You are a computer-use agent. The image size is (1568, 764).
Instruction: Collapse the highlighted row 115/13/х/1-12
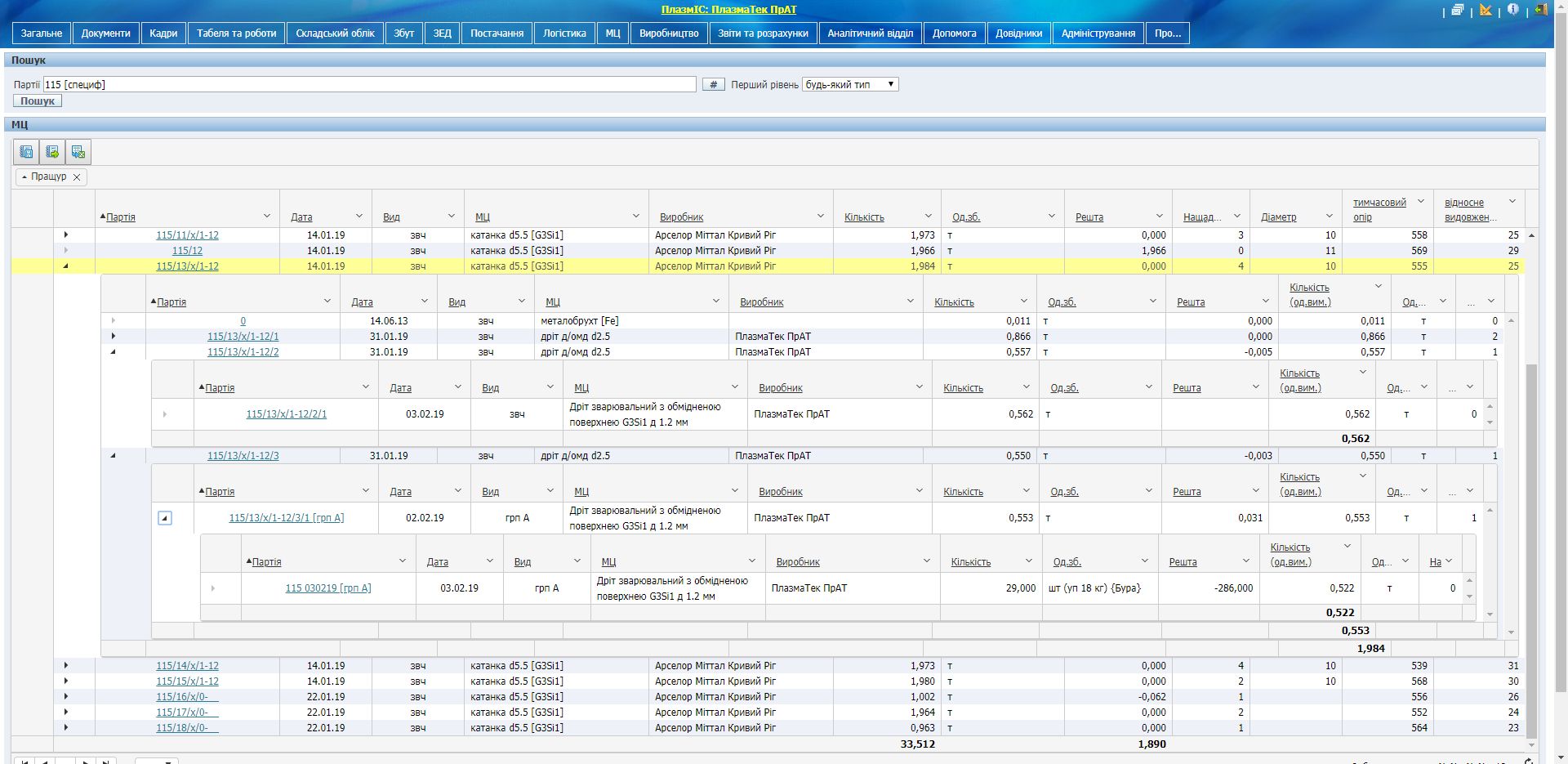click(x=66, y=266)
